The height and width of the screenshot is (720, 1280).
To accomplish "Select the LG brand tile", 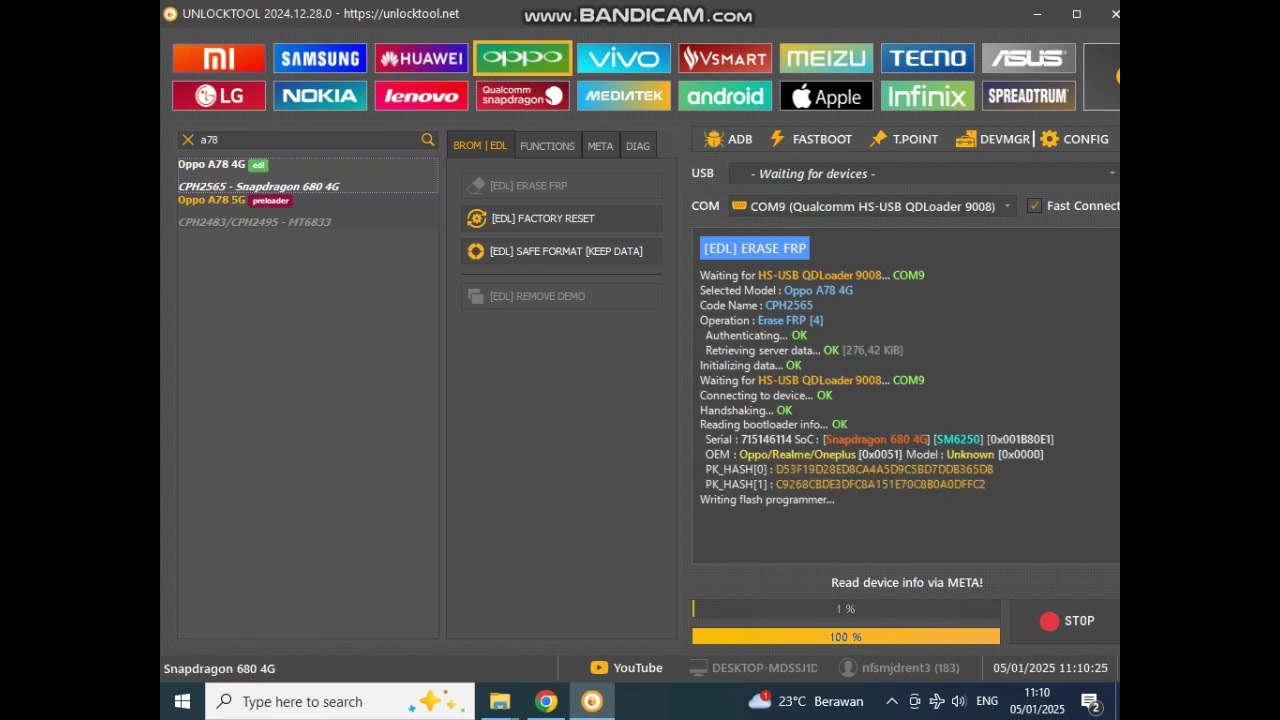I will point(219,96).
